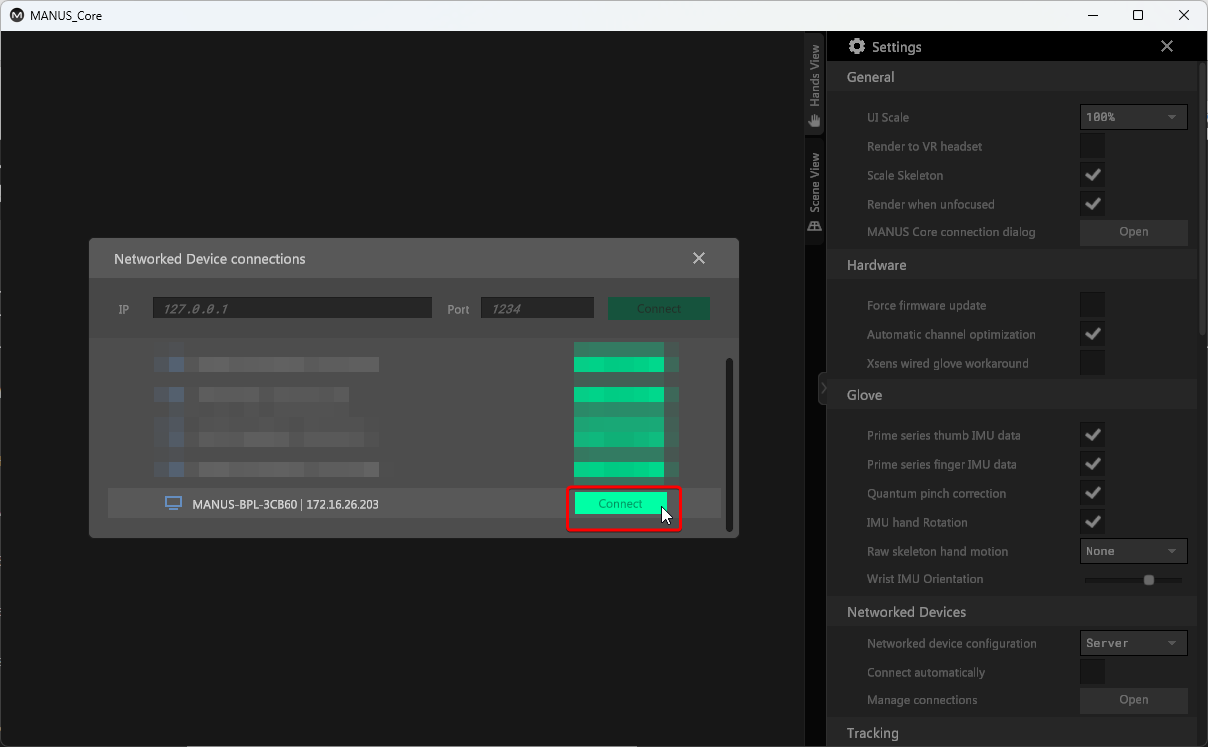Collapse the side panel arrow handle
Image resolution: width=1208 pixels, height=747 pixels.
click(x=822, y=388)
